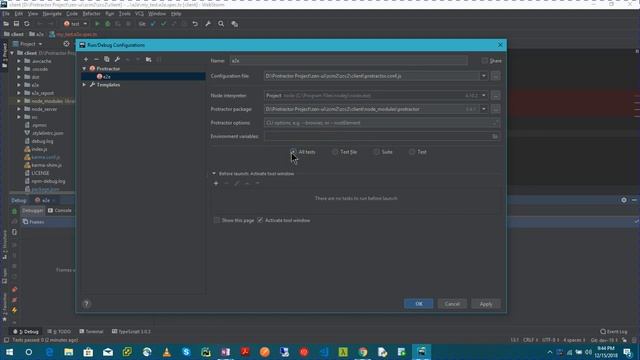Add a new configuration with the plus icon
The height and width of the screenshot is (360, 640).
[x=86, y=60]
